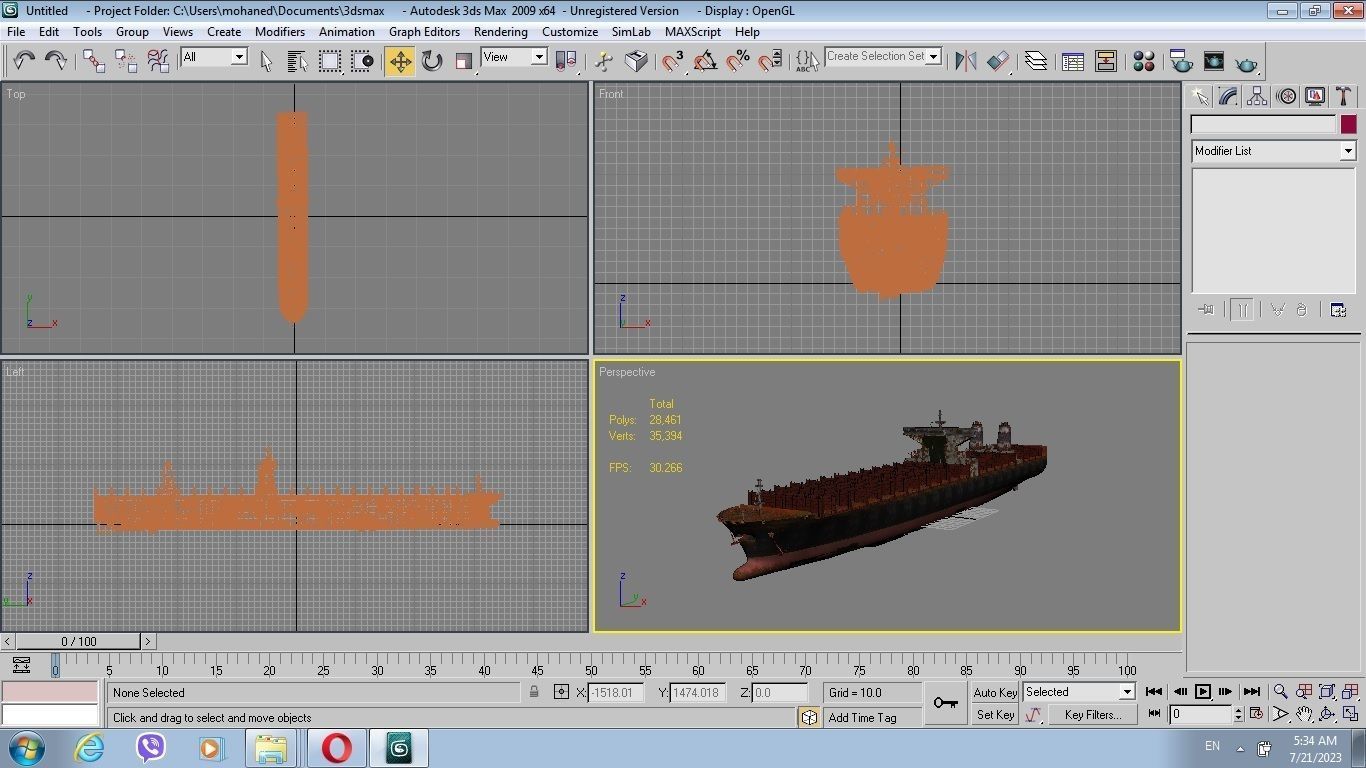
Task: Open Material Editor spheres icon
Action: click(x=1144, y=61)
